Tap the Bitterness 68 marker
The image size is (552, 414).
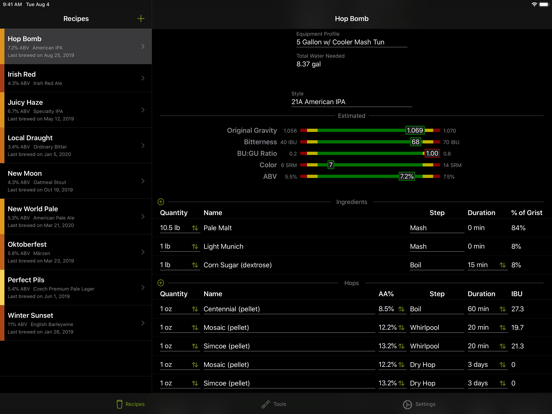(x=415, y=142)
